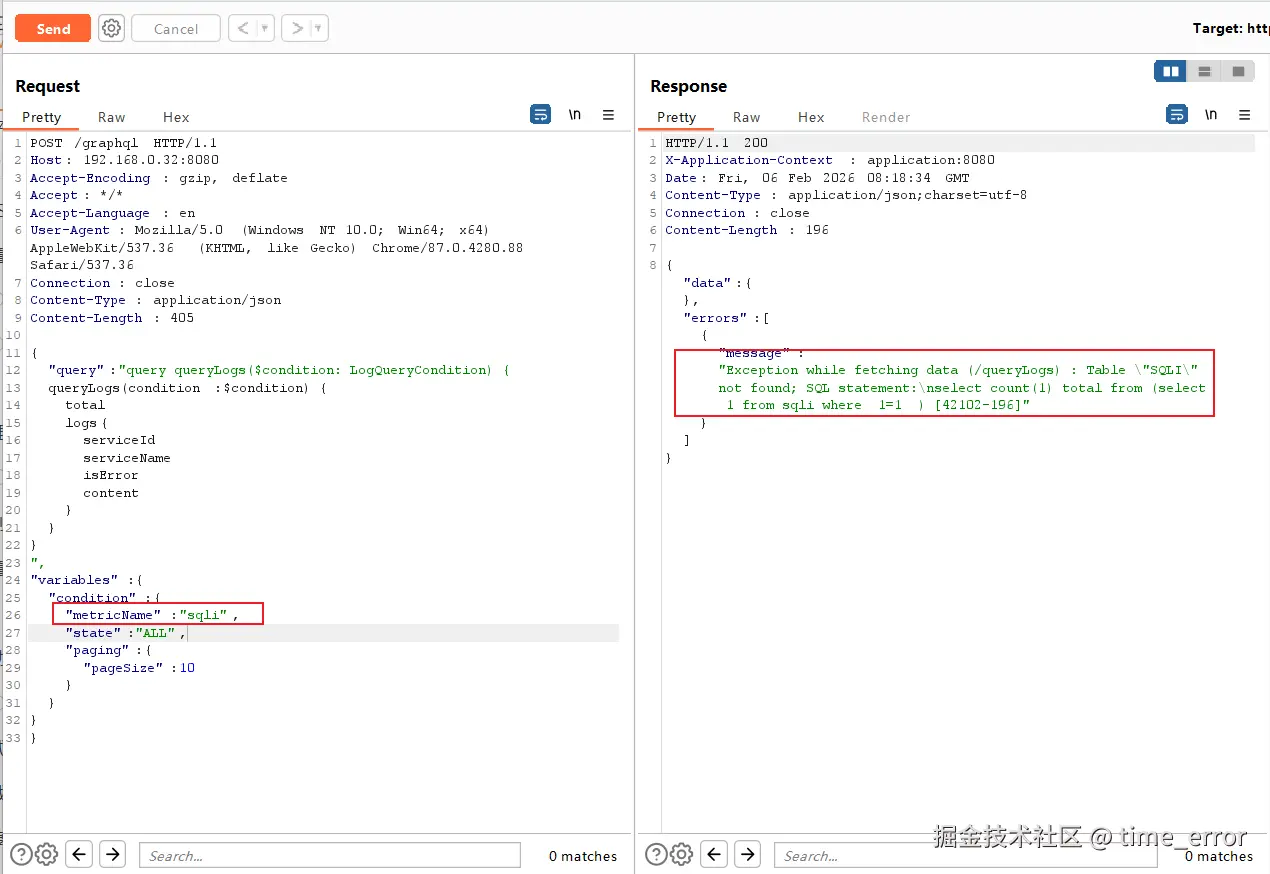This screenshot has width=1270, height=874.
Task: Open Response panel hamburger menu
Action: (1244, 115)
